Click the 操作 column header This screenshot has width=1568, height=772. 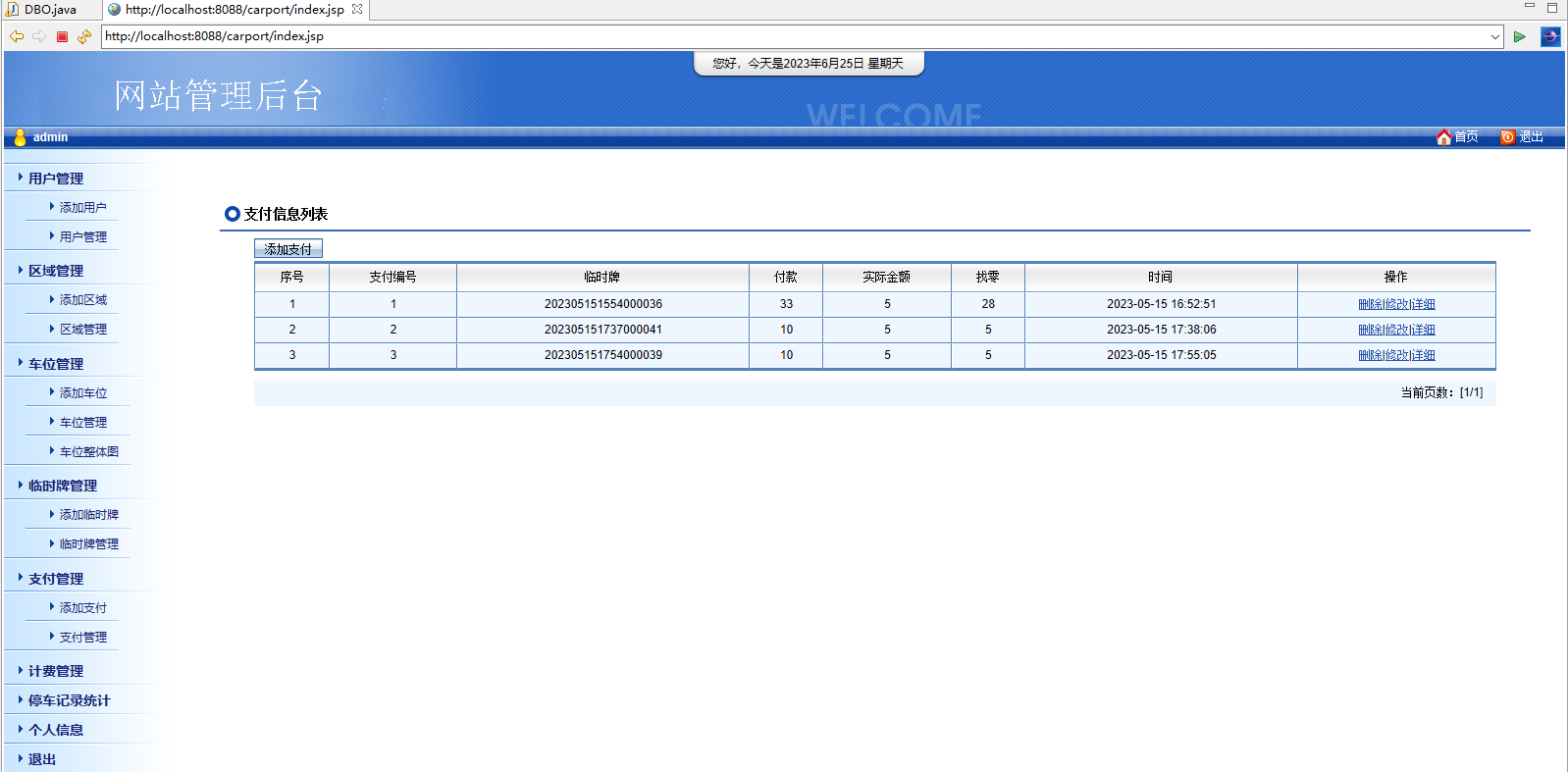tap(1396, 278)
